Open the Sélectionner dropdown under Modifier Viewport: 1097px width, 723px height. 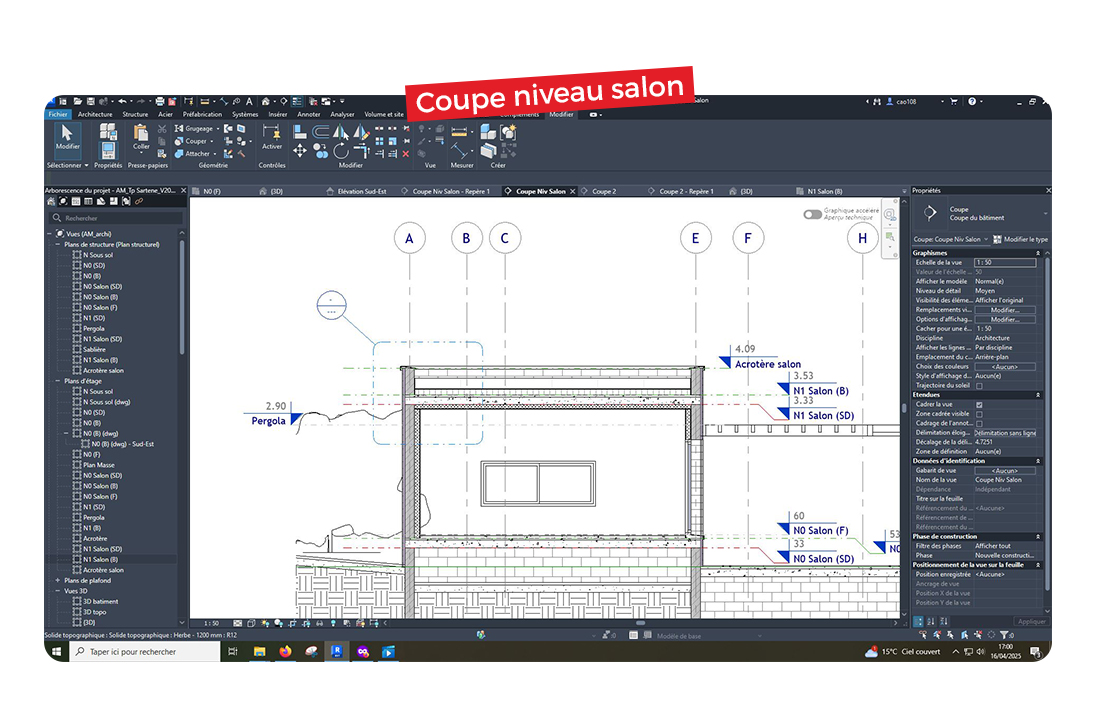pos(68,166)
